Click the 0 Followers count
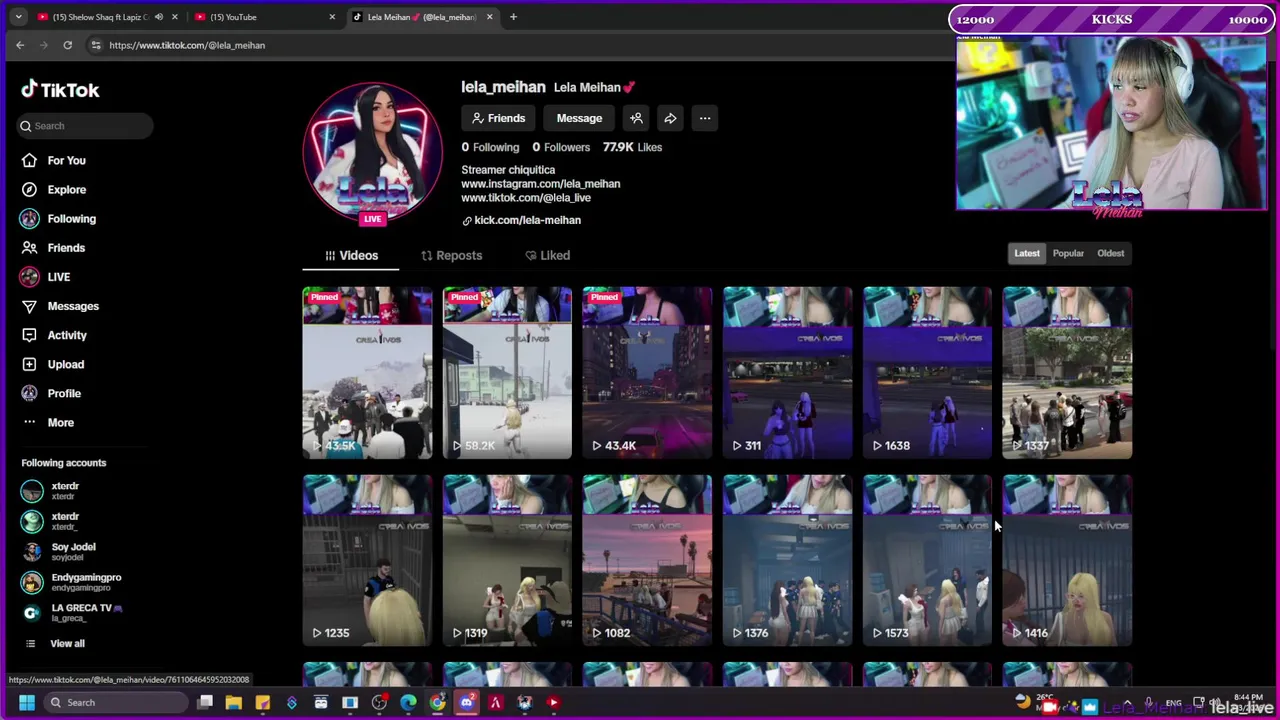1280x720 pixels. (x=561, y=147)
